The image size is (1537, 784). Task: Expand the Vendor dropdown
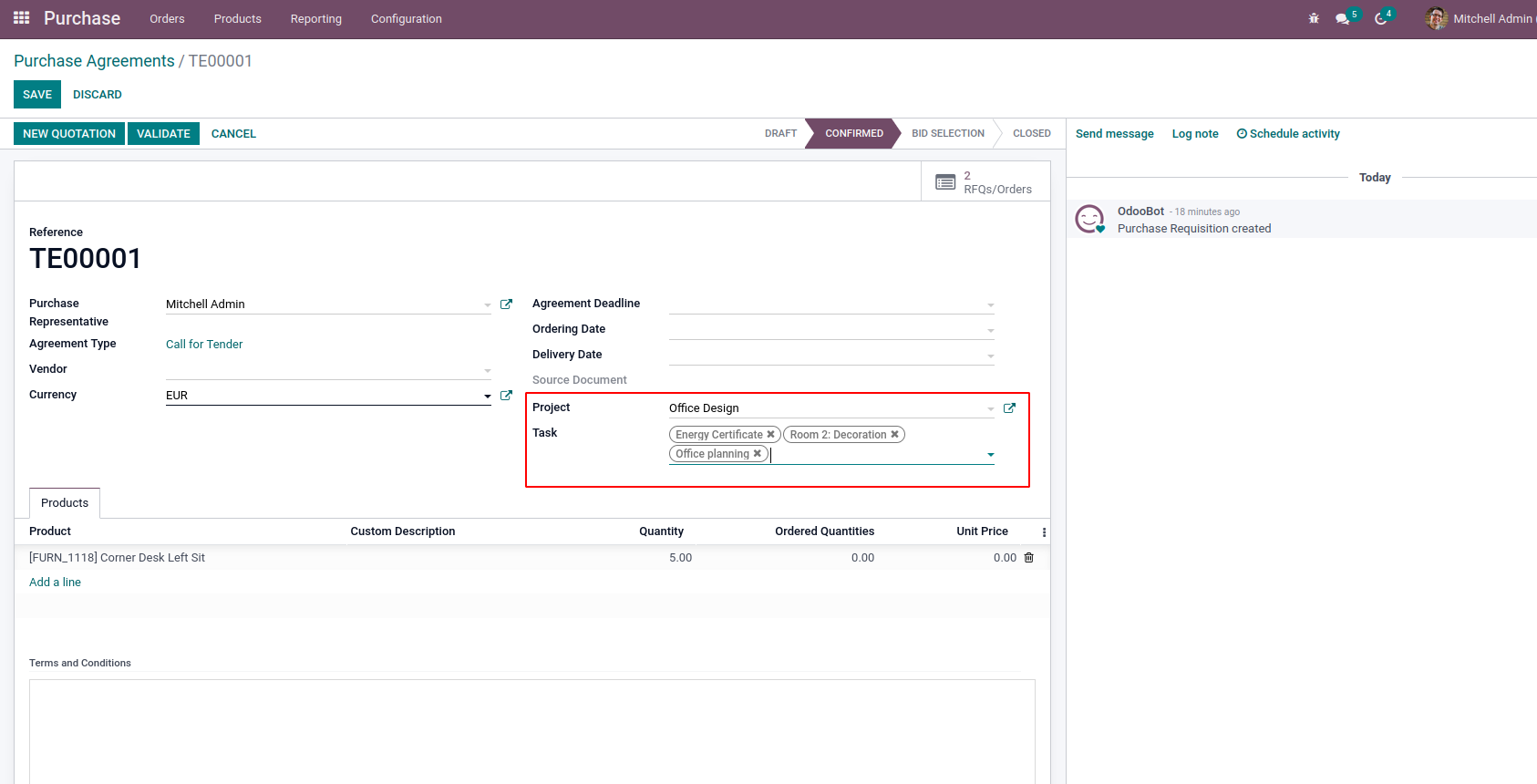(x=488, y=371)
